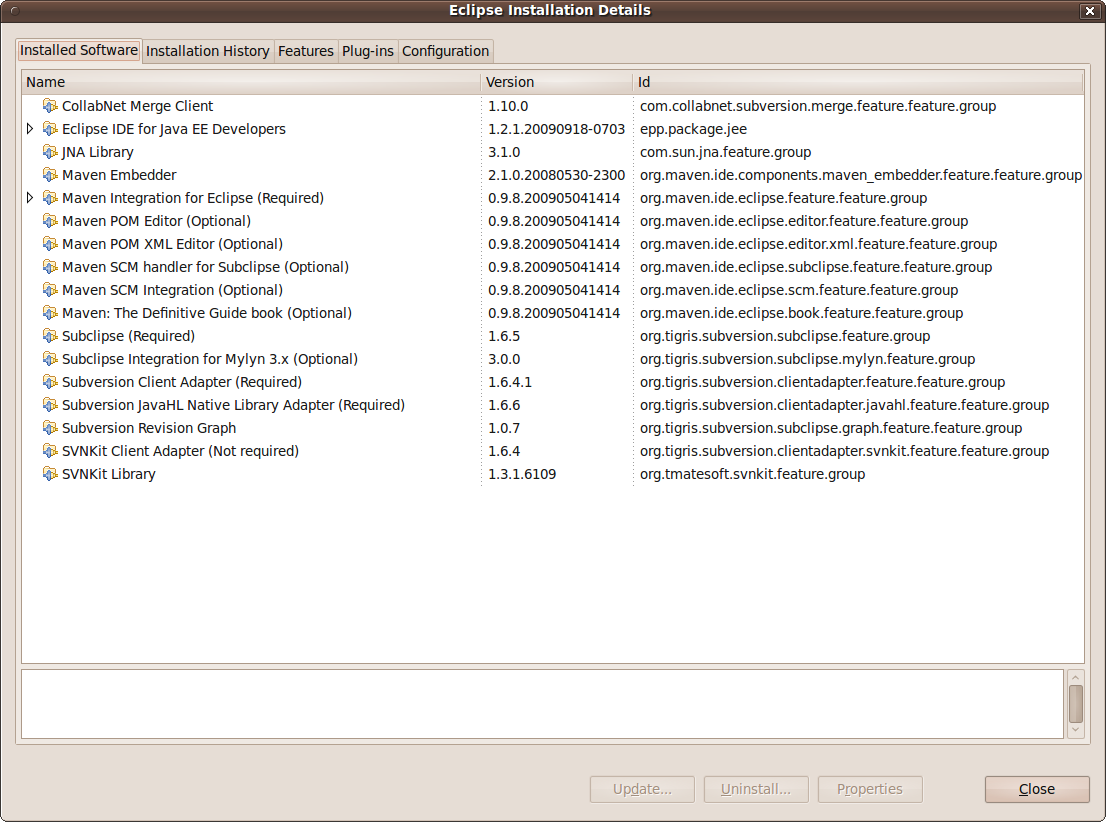Screen dimensions: 1106x822
Task: Click the Maven POM XML Editor icon
Action: (50, 244)
